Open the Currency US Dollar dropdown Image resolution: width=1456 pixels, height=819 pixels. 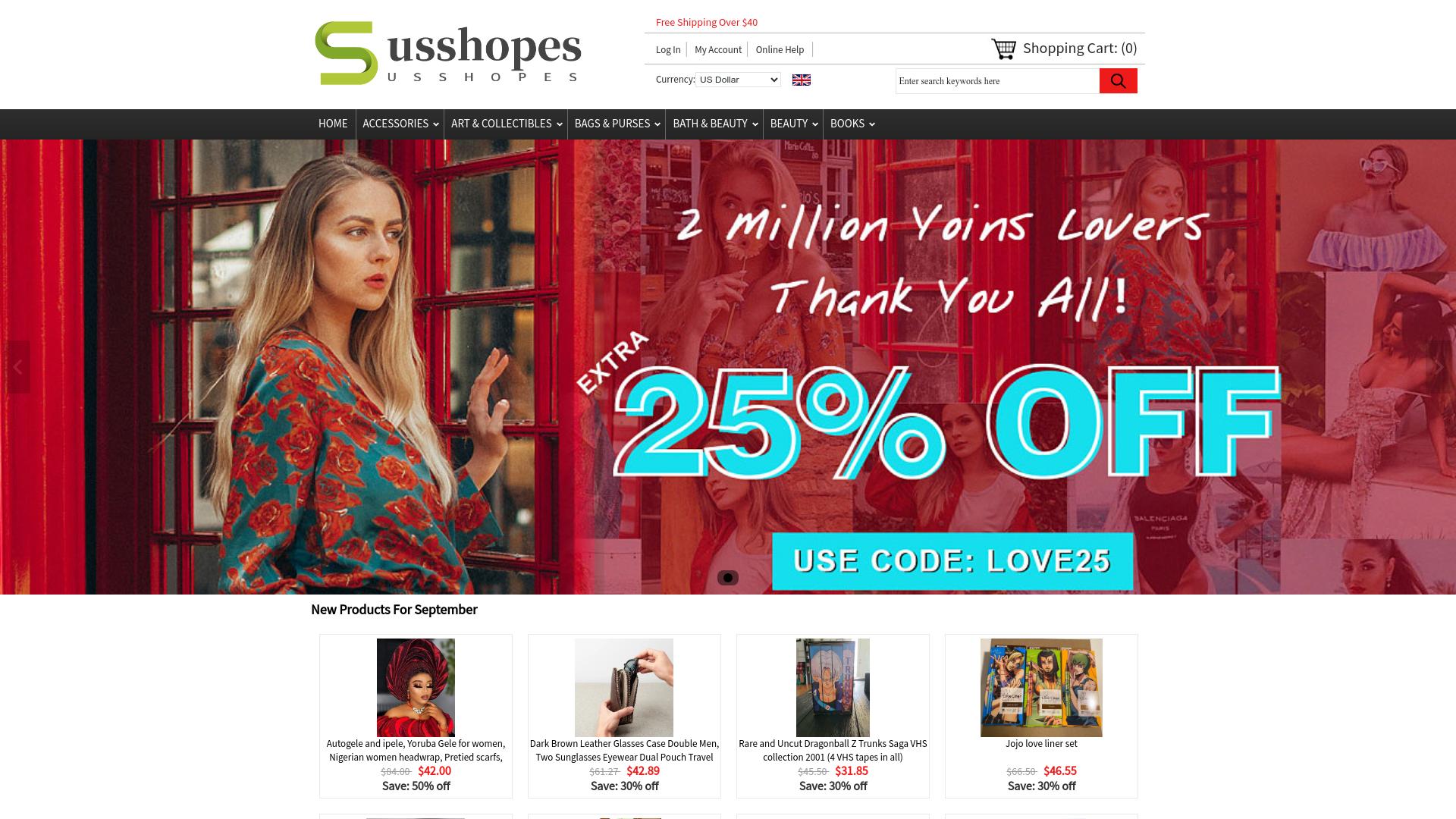coord(738,80)
